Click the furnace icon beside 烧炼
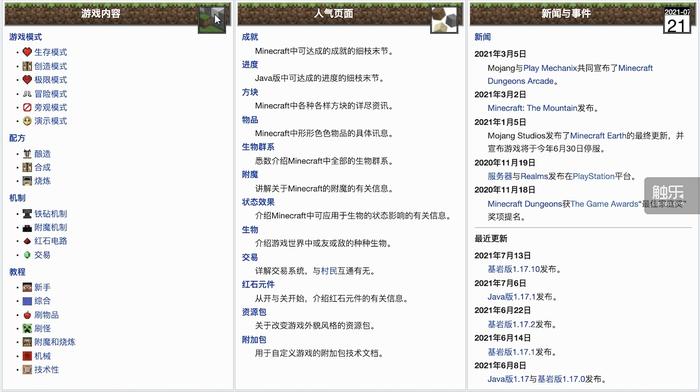The width and height of the screenshot is (700, 392). click(27, 181)
